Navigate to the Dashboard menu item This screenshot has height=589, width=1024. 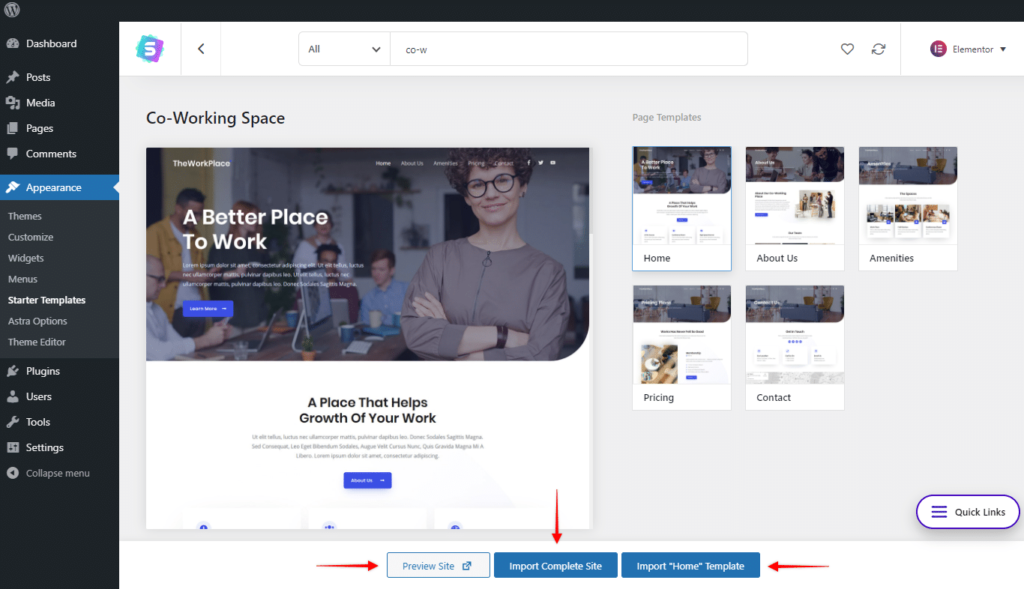pos(48,44)
